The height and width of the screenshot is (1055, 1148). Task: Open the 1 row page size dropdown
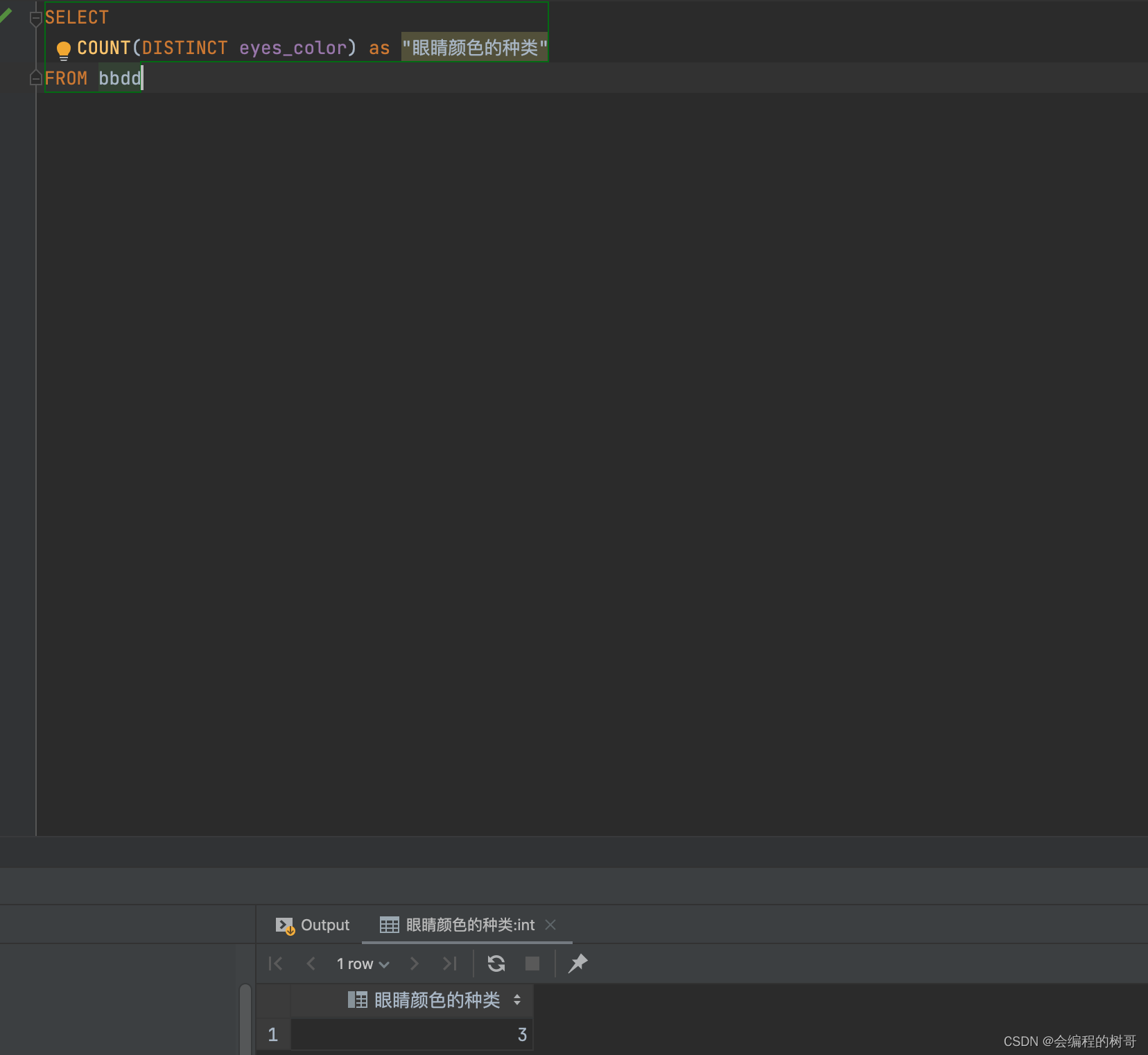click(363, 964)
